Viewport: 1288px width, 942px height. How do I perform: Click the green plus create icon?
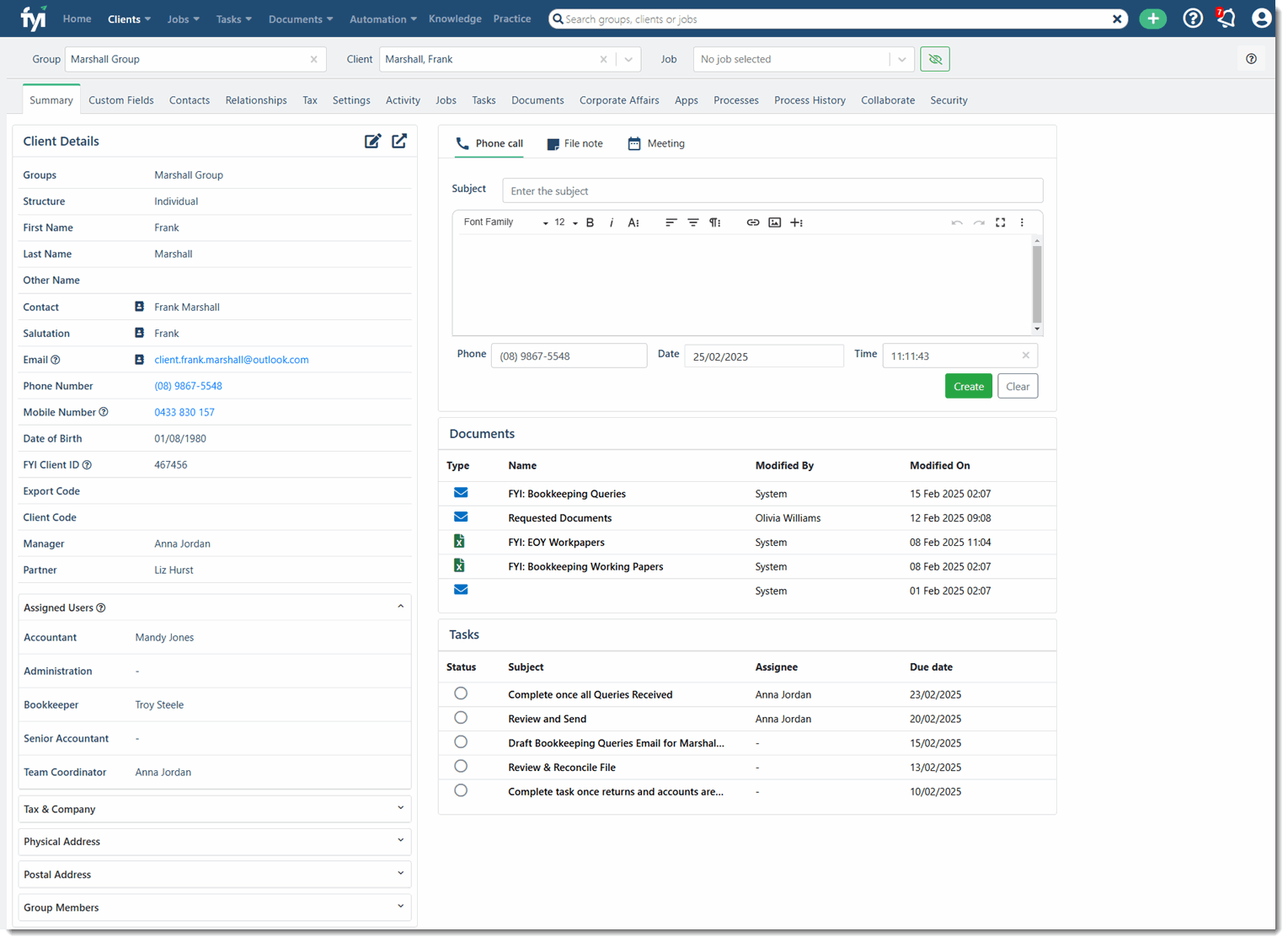click(x=1152, y=19)
